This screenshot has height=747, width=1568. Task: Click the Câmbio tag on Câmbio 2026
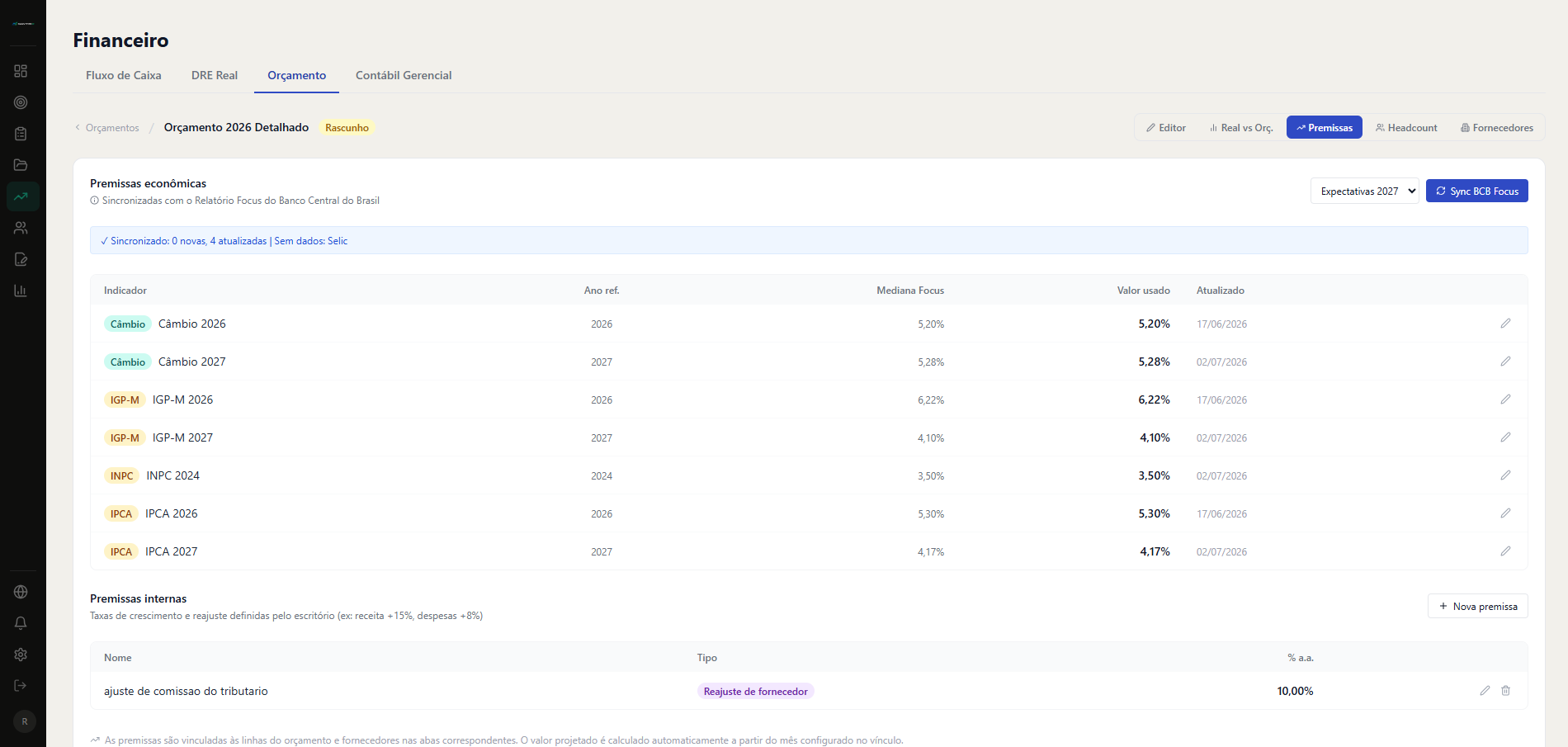(128, 324)
